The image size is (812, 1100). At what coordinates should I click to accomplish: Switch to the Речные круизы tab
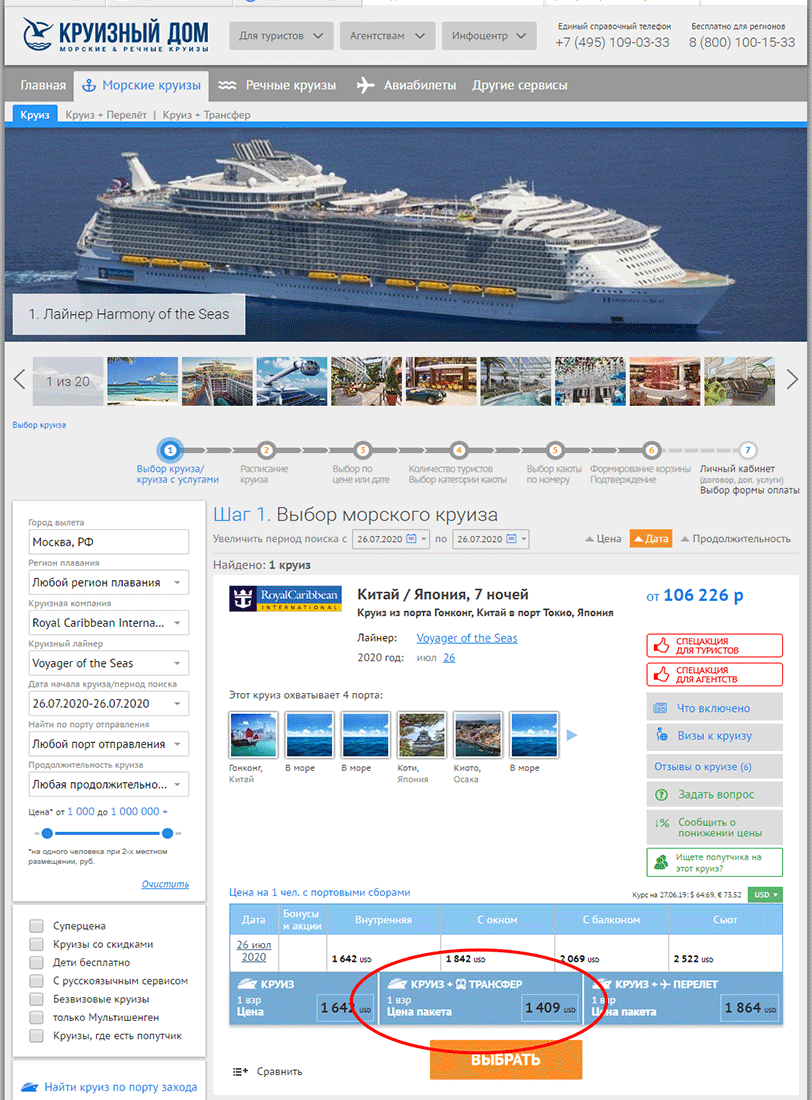(x=277, y=86)
